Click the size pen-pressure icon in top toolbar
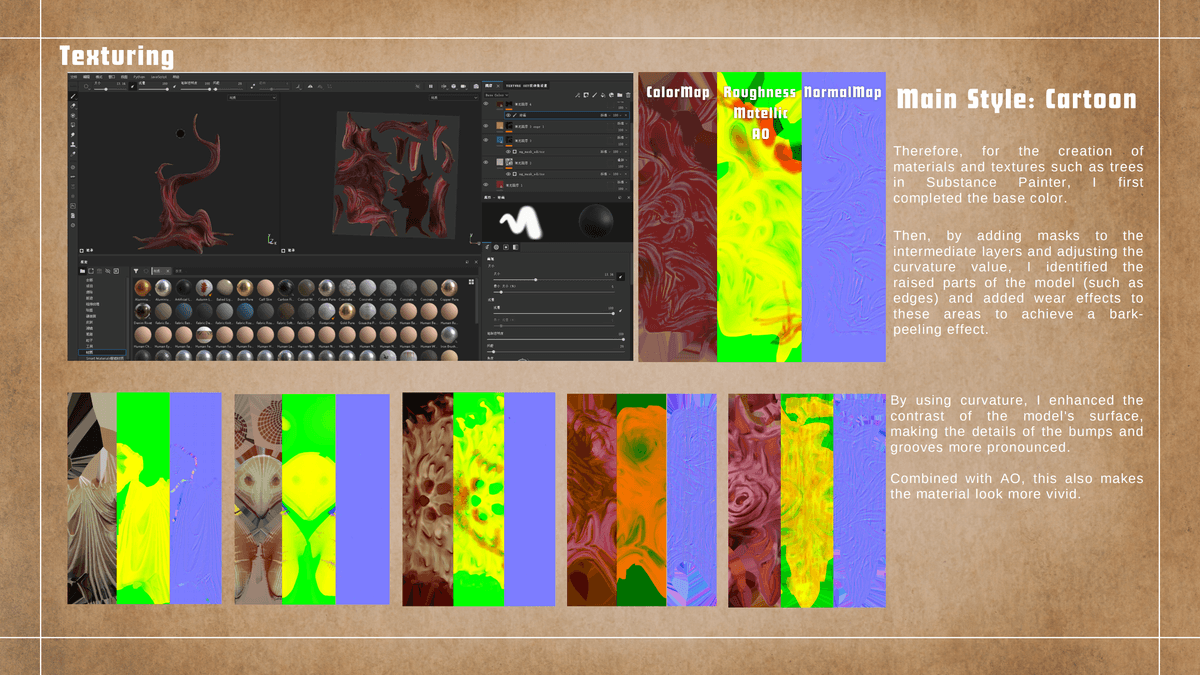Image resolution: width=1200 pixels, height=675 pixels. tap(133, 86)
